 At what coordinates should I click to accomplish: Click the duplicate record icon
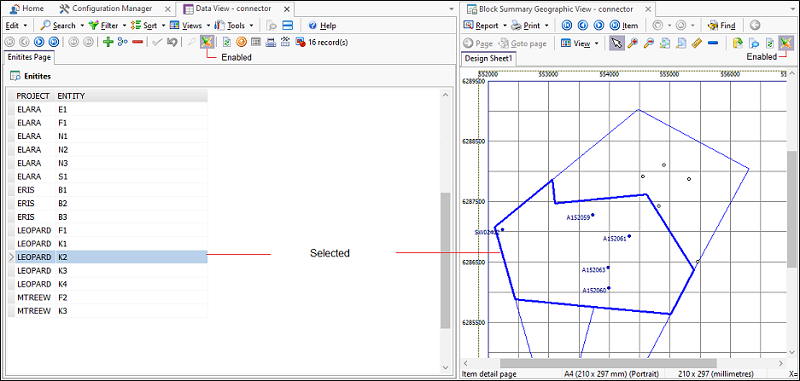coord(122,42)
